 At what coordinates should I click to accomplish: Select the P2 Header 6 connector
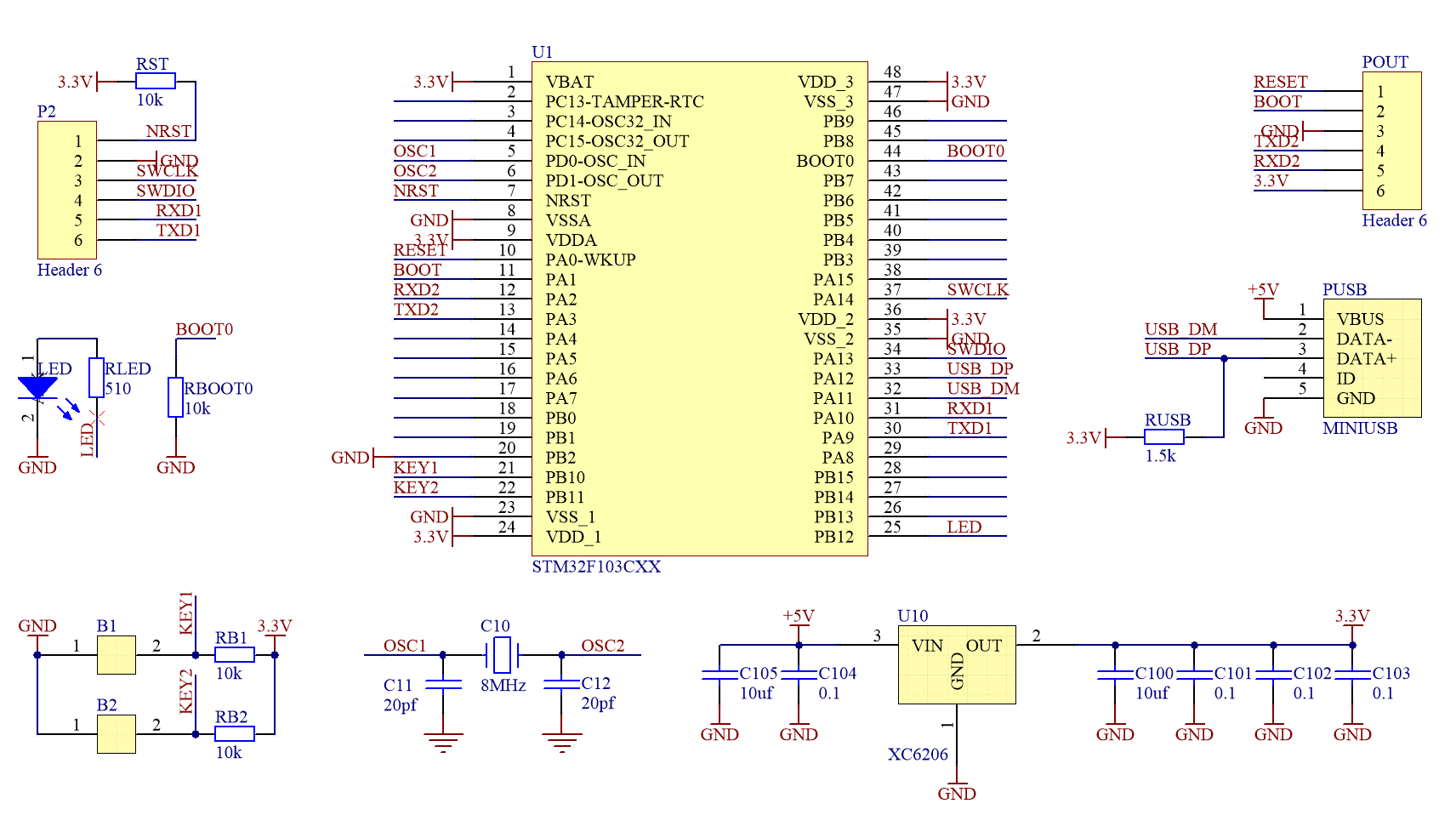tap(67, 190)
